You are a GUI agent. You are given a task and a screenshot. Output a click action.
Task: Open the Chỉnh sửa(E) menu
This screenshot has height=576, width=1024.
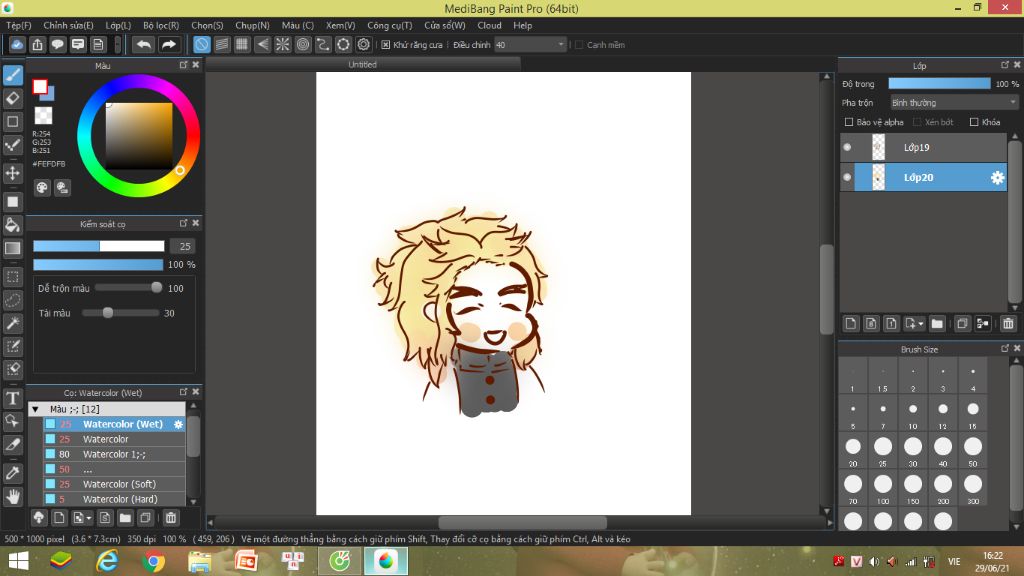point(68,25)
